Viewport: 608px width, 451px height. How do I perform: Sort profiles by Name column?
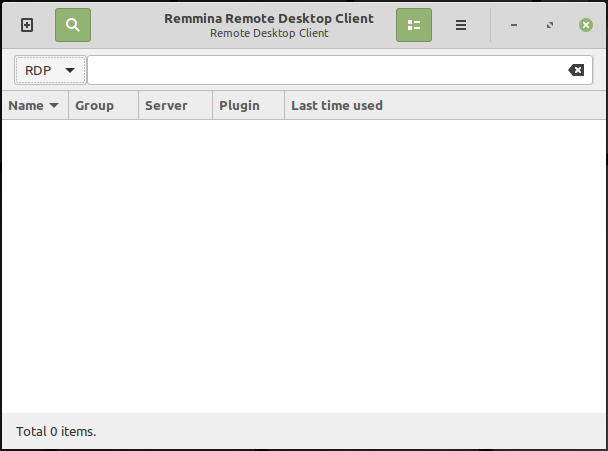pos(35,105)
